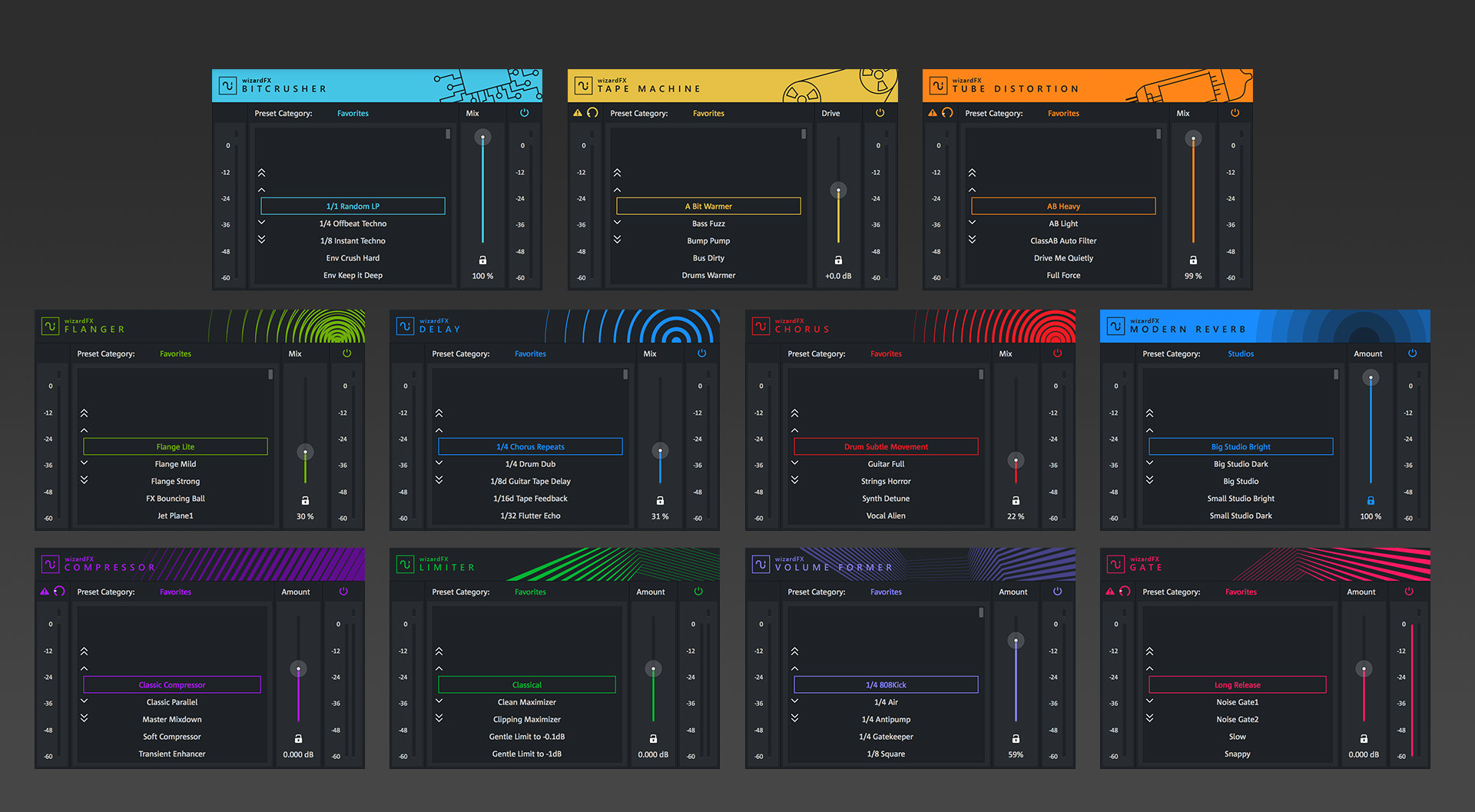Click the lock icon under Volume Former Amount

1016,738
